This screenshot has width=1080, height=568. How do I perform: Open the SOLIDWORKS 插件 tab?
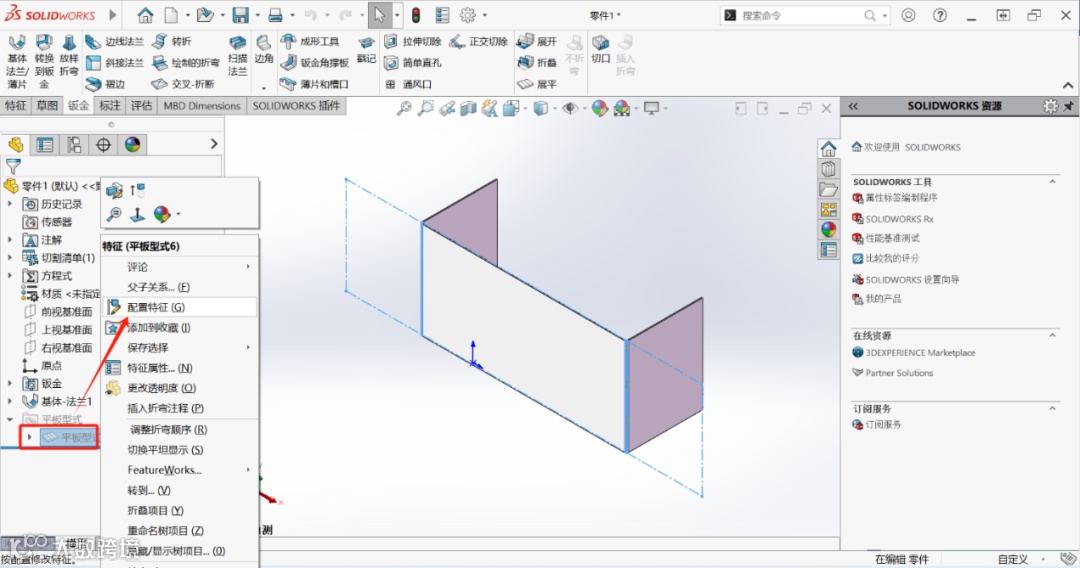296,105
